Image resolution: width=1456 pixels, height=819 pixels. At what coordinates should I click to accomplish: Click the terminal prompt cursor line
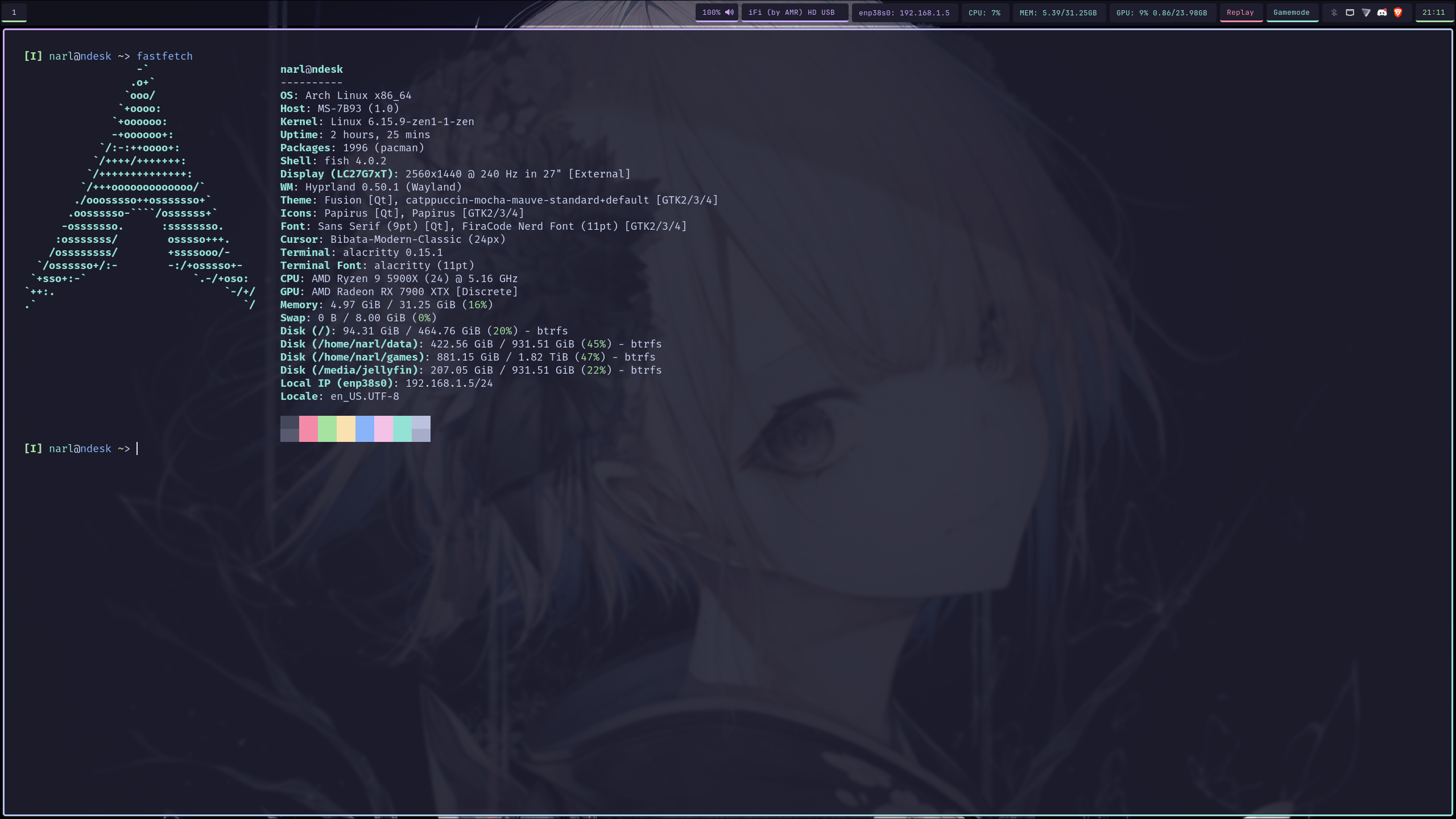tap(137, 449)
